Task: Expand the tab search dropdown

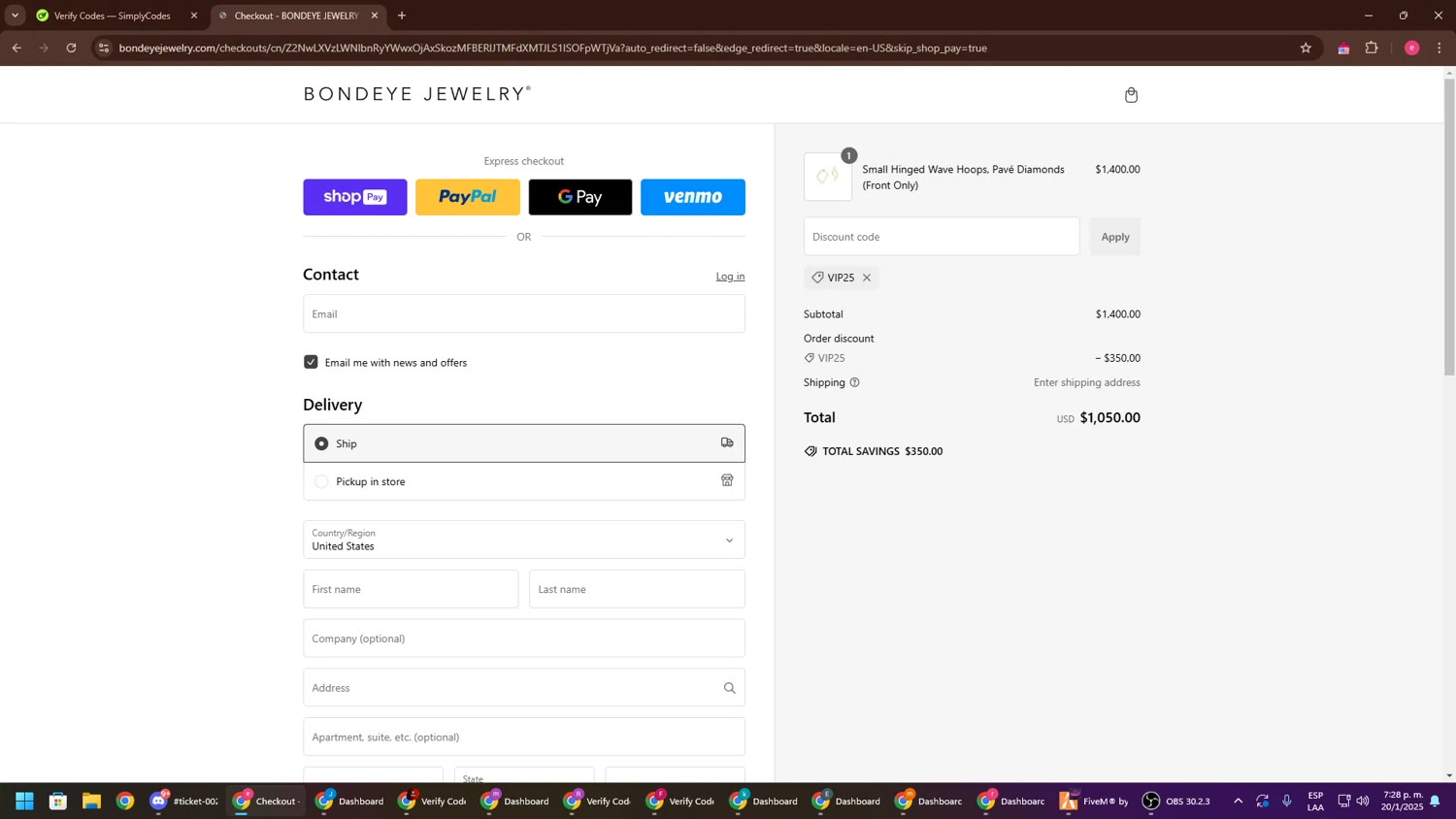Action: click(15, 16)
